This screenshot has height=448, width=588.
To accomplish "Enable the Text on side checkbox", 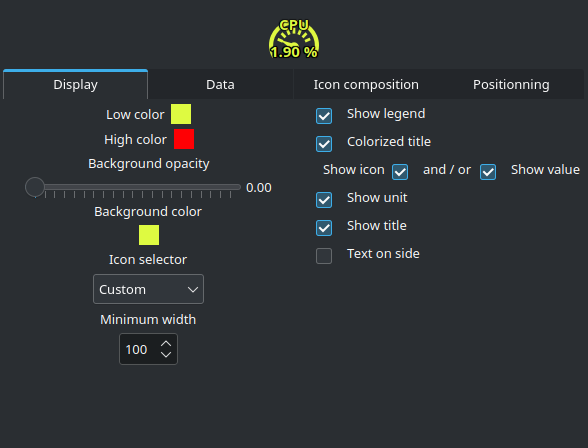I will pos(324,256).
